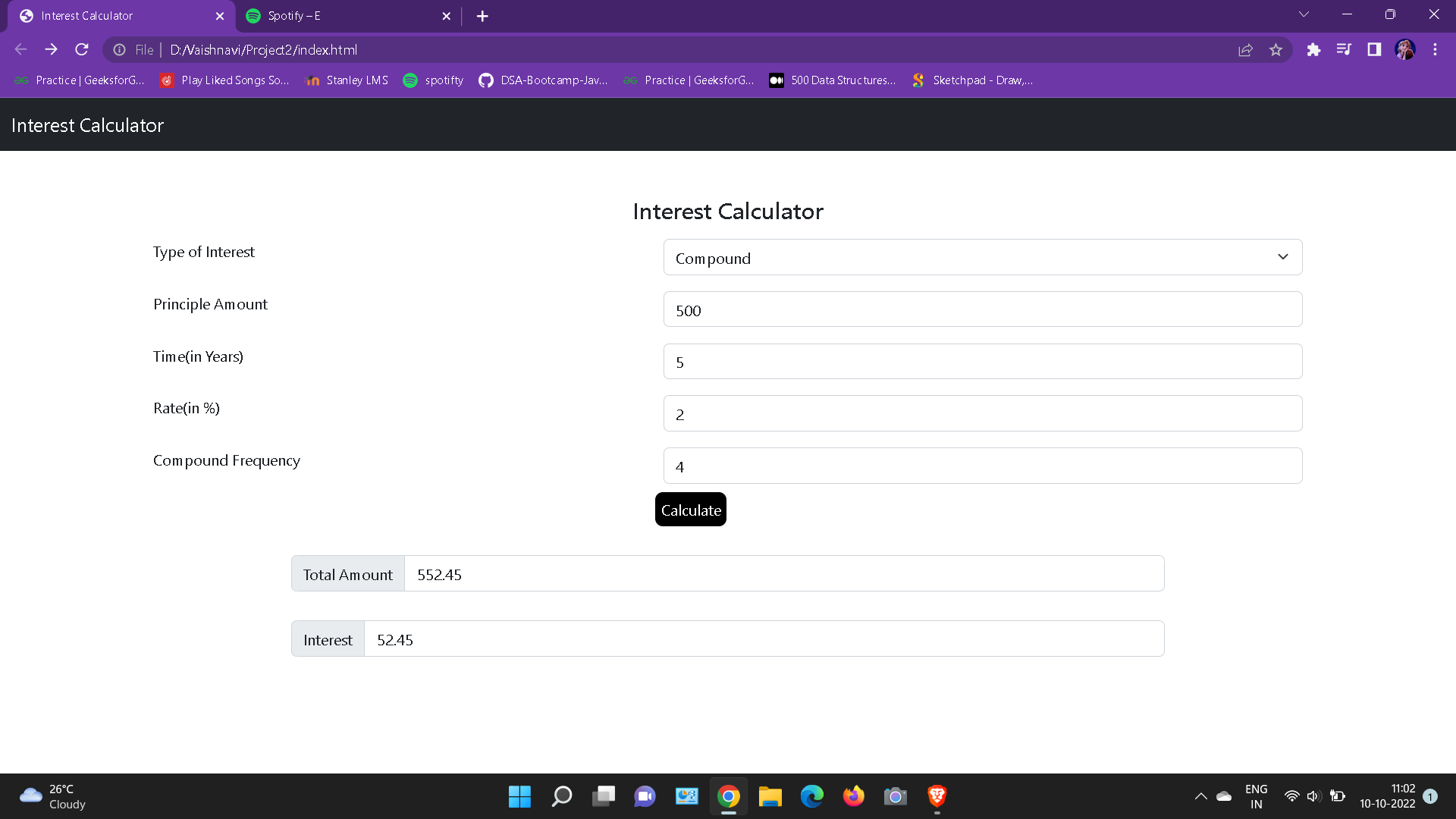Click the Principle Amount input field
The image size is (1456, 819).
pos(983,309)
